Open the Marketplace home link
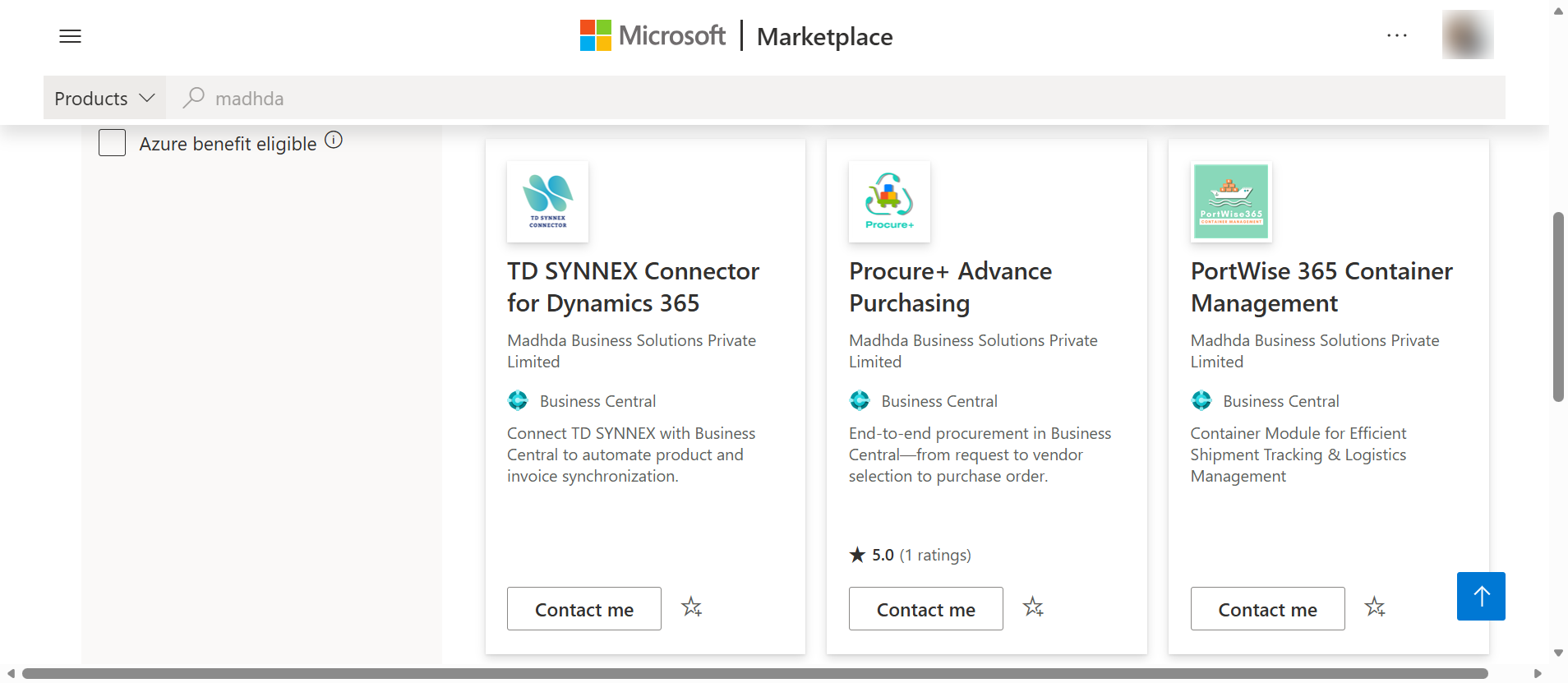 coord(824,36)
